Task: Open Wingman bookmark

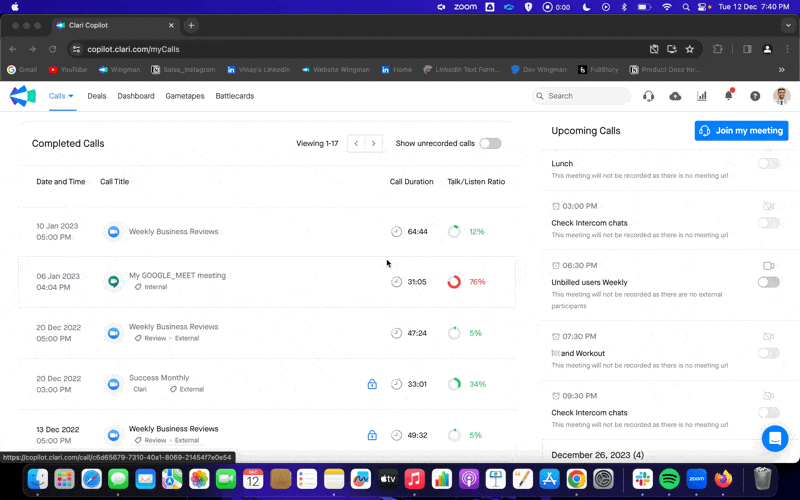Action: click(119, 69)
